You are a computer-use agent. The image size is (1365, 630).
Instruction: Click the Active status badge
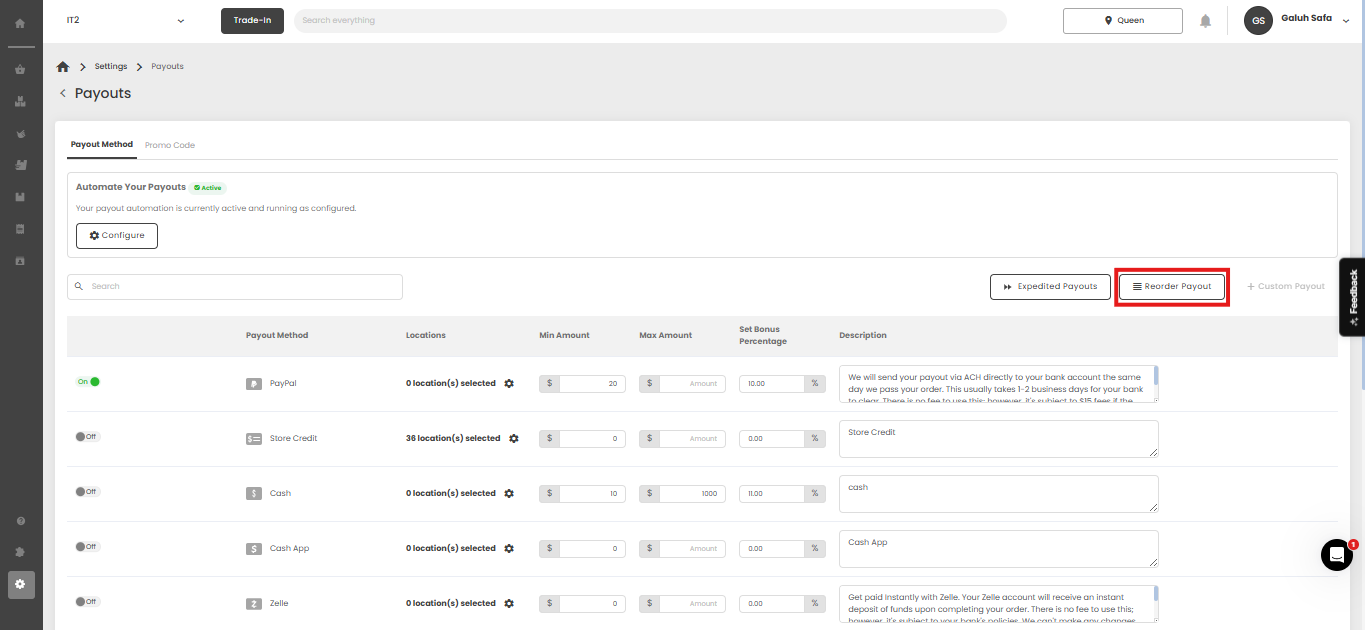[208, 187]
